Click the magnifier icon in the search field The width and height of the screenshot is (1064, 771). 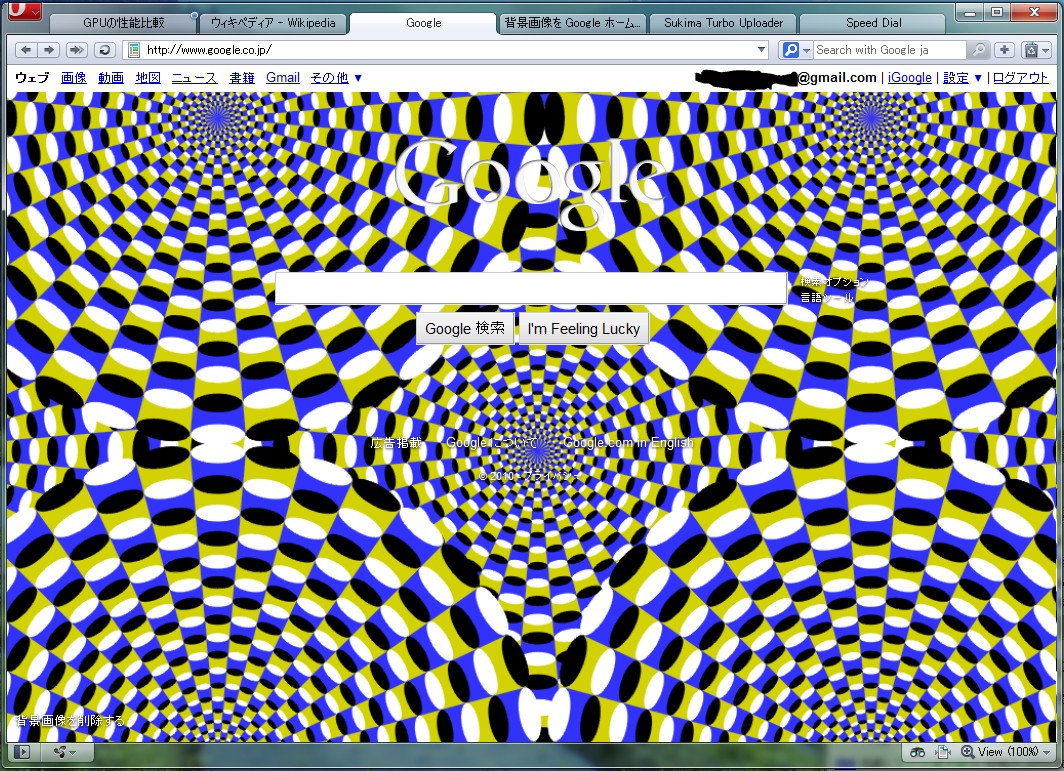(x=978, y=50)
